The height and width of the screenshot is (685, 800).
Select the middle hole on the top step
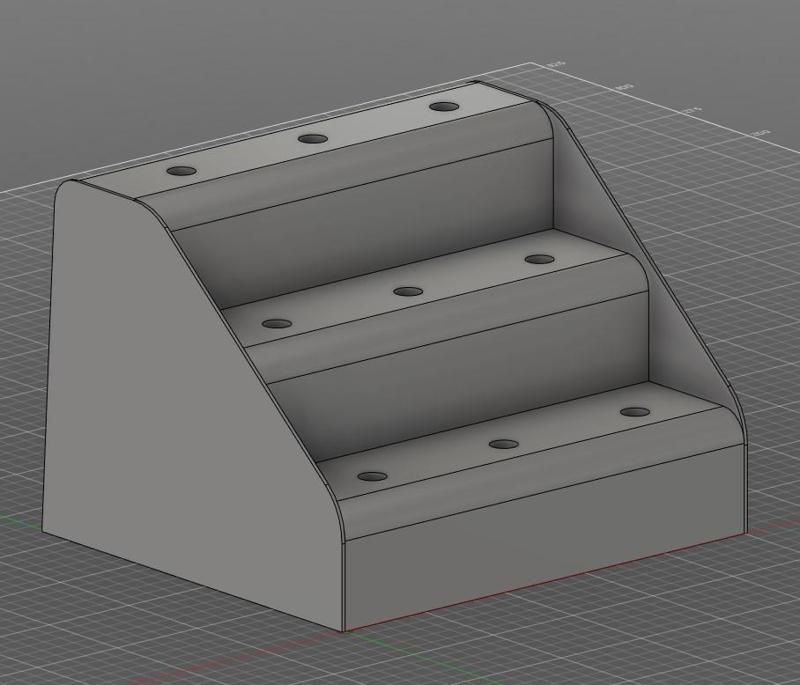click(313, 139)
